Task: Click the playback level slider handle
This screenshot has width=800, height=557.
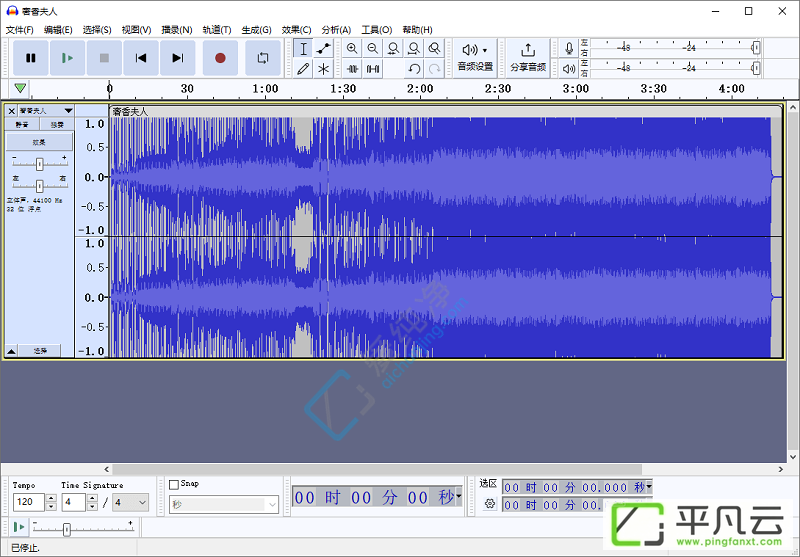Action: [x=756, y=68]
